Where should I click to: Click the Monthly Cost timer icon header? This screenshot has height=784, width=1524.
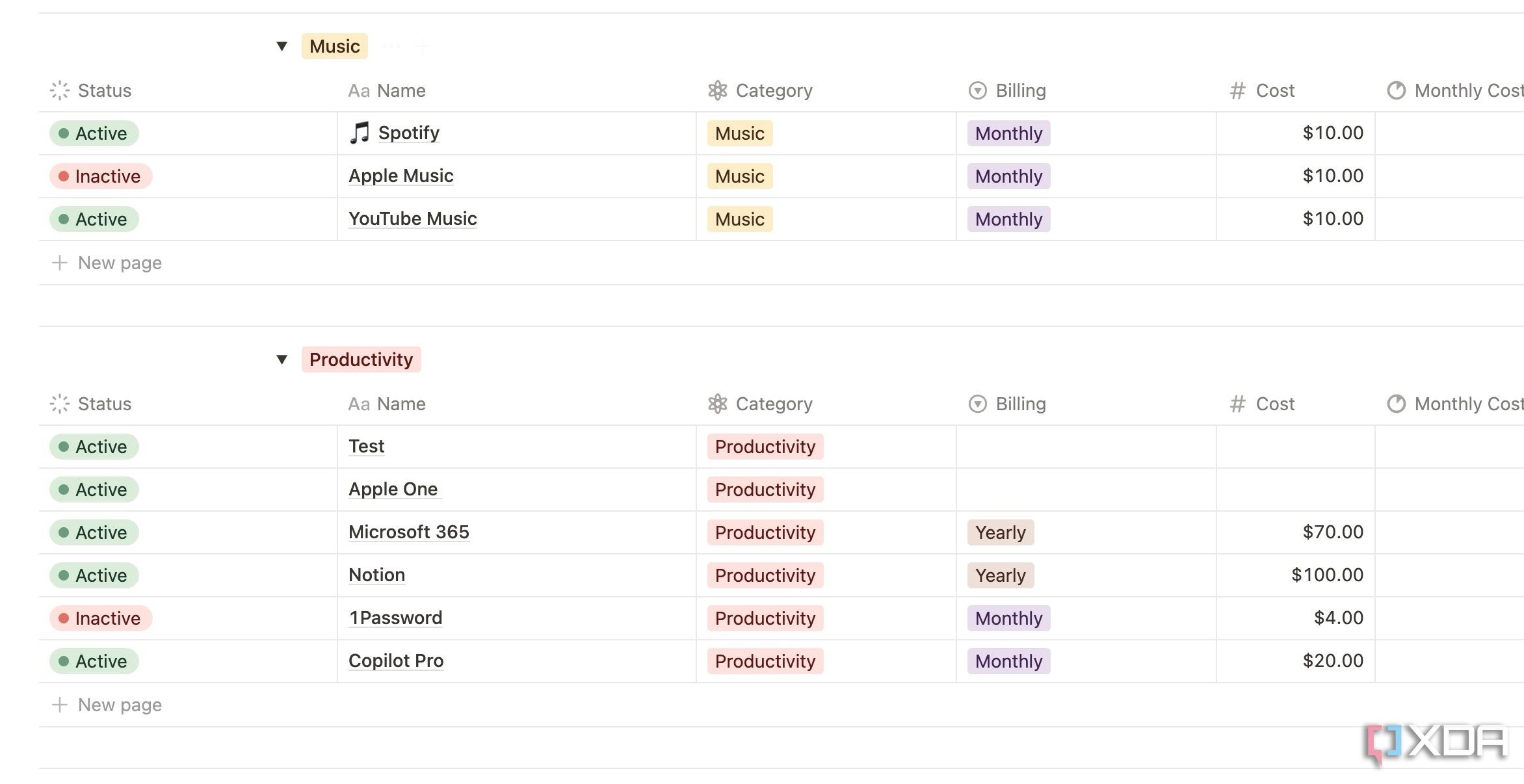point(1396,90)
